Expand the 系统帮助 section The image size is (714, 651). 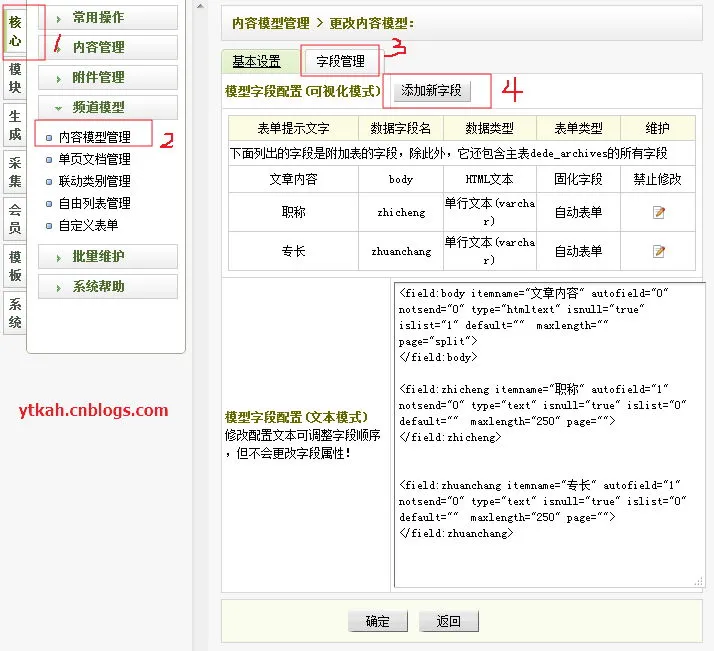tap(108, 287)
